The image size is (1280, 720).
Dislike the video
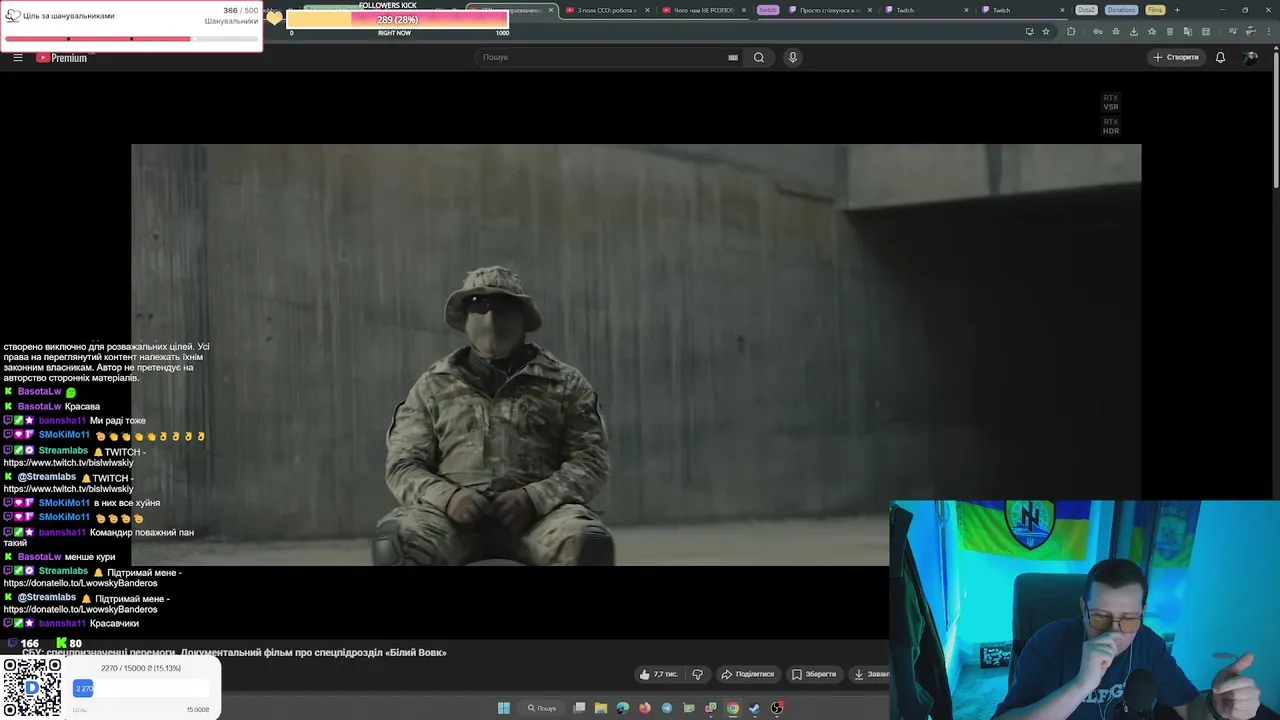pyautogui.click(x=697, y=674)
